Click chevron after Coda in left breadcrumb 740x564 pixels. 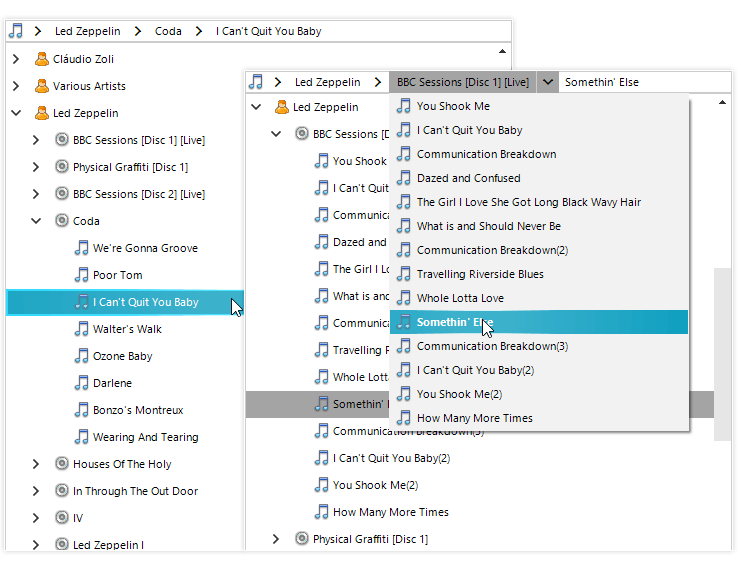pyautogui.click(x=199, y=31)
